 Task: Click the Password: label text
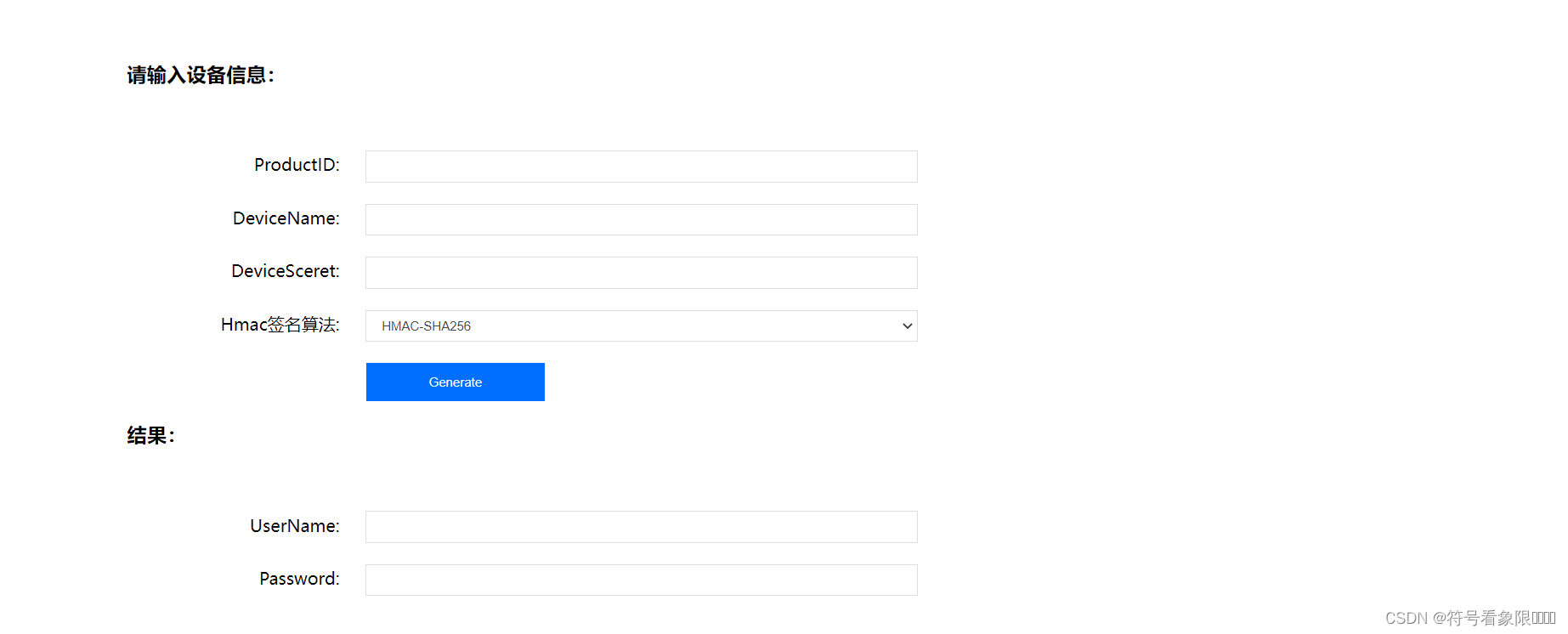coord(299,579)
